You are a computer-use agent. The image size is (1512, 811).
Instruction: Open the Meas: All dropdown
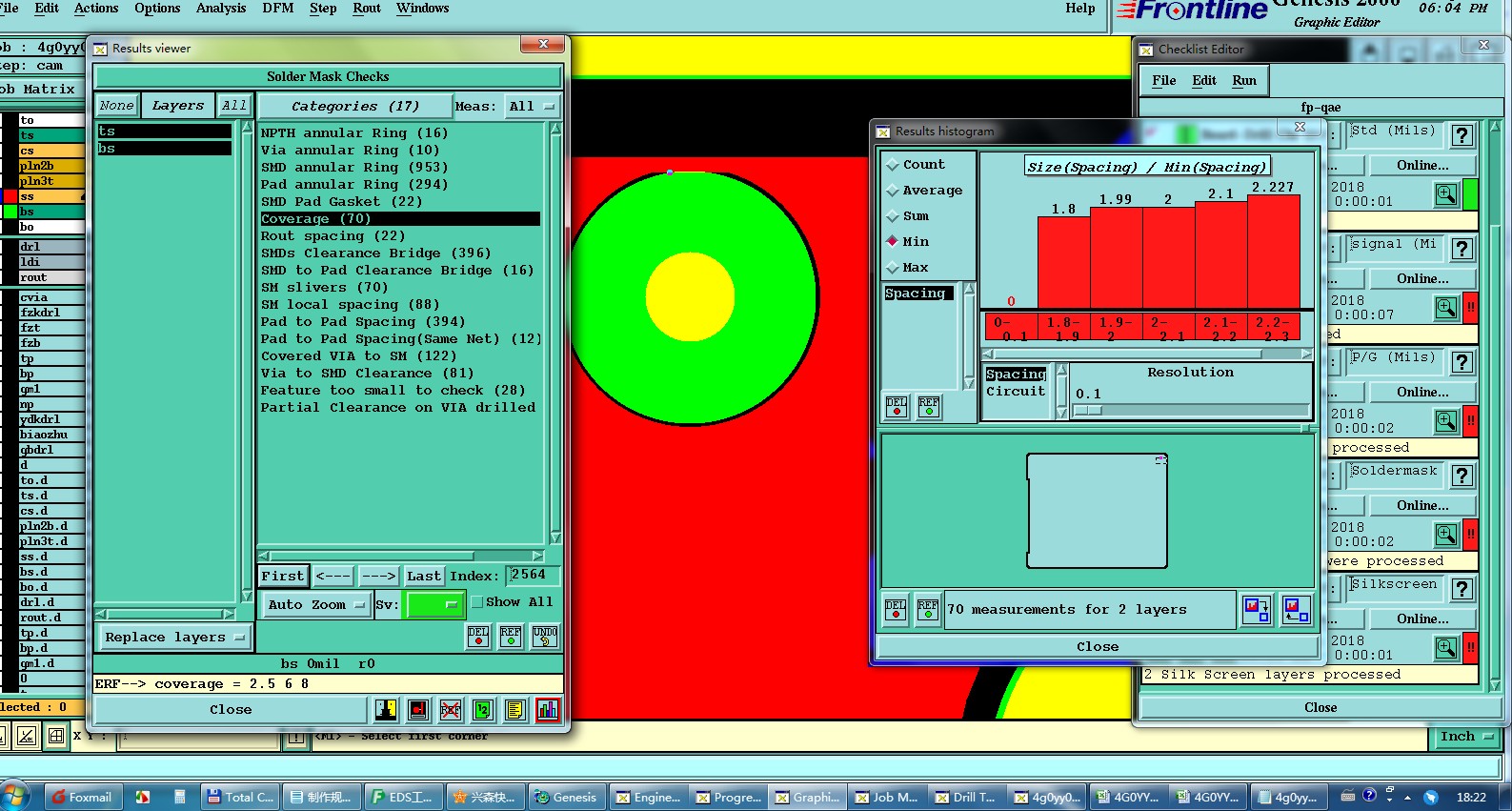pos(532,107)
